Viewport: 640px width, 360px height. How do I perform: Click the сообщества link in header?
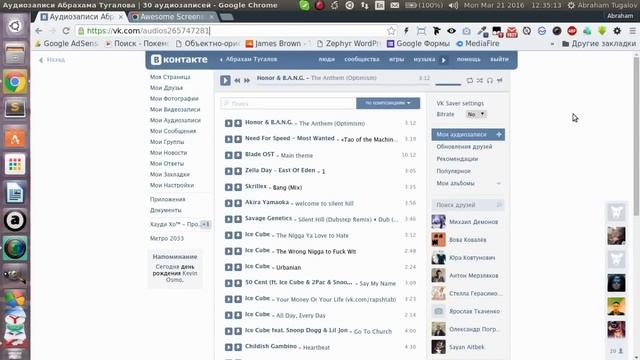click(362, 59)
